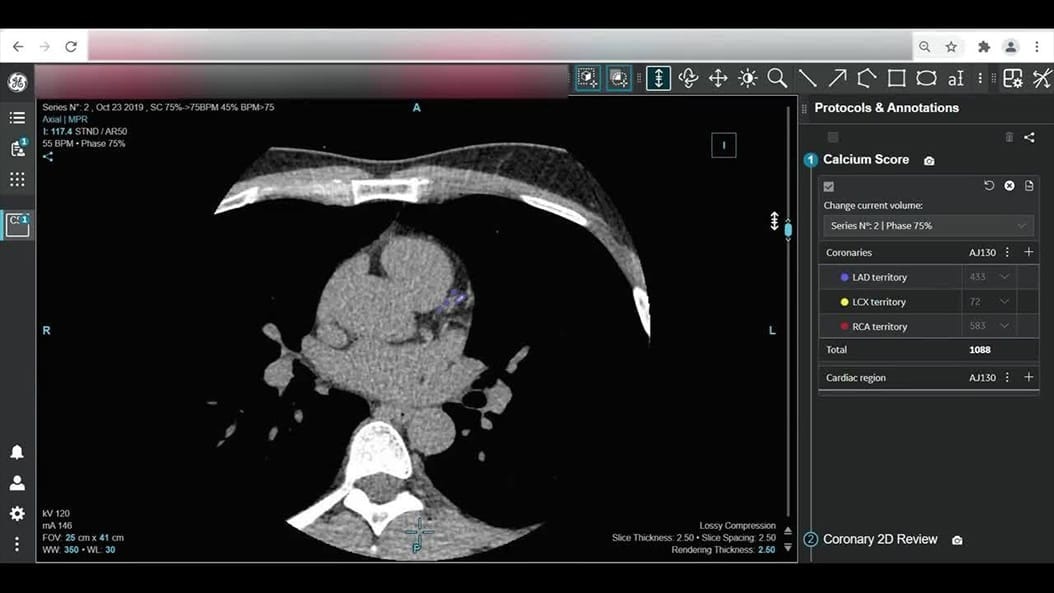
Task: Toggle the scroll slices tool button
Action: pos(658,78)
